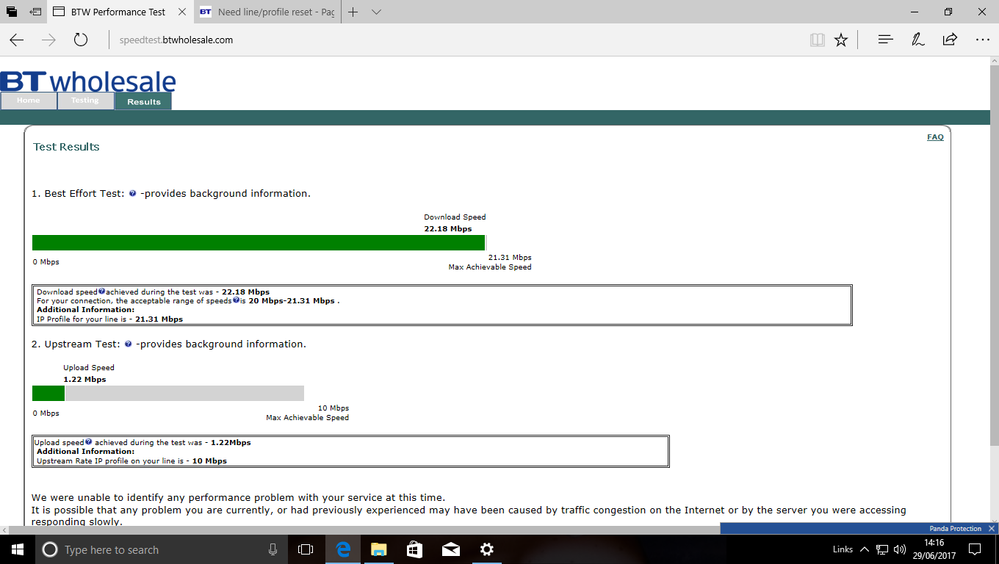The height and width of the screenshot is (564, 999).
Task: Make a web note with pen icon
Action: tap(917, 40)
